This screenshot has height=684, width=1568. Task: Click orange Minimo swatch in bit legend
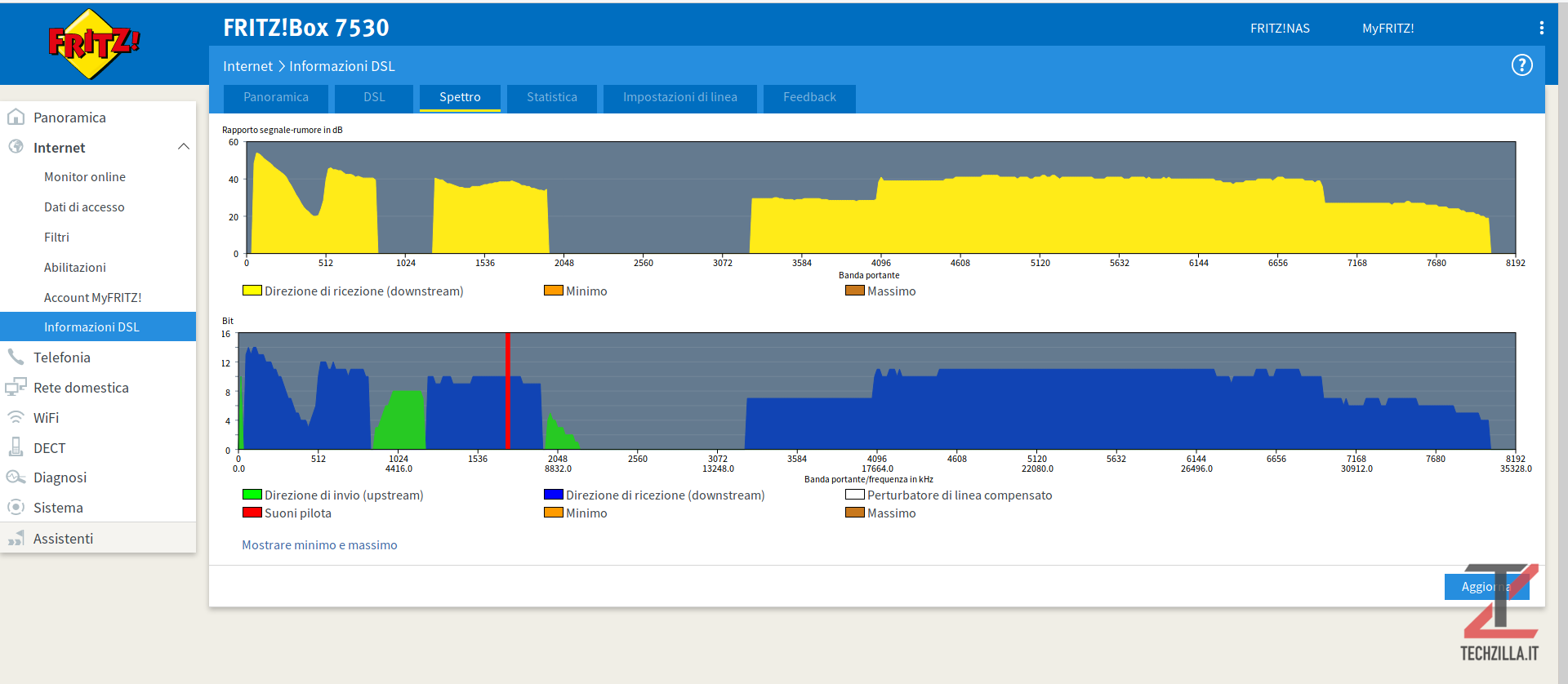[x=553, y=513]
